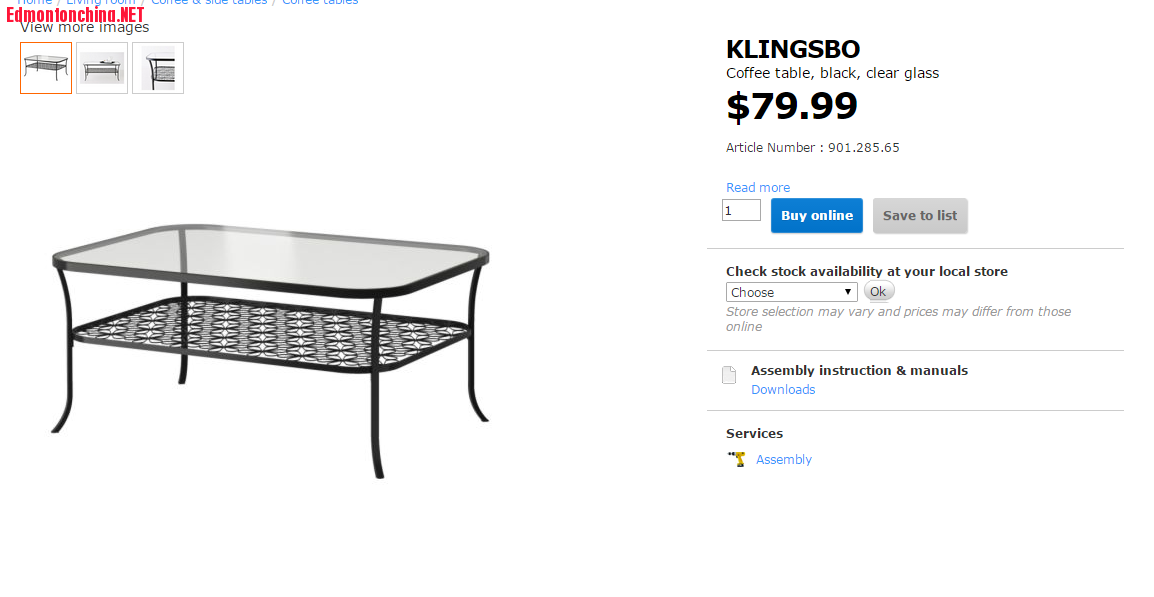Viewport: 1154px width, 597px height.
Task: Open the Living room breadcrumb link
Action: click(101, 2)
